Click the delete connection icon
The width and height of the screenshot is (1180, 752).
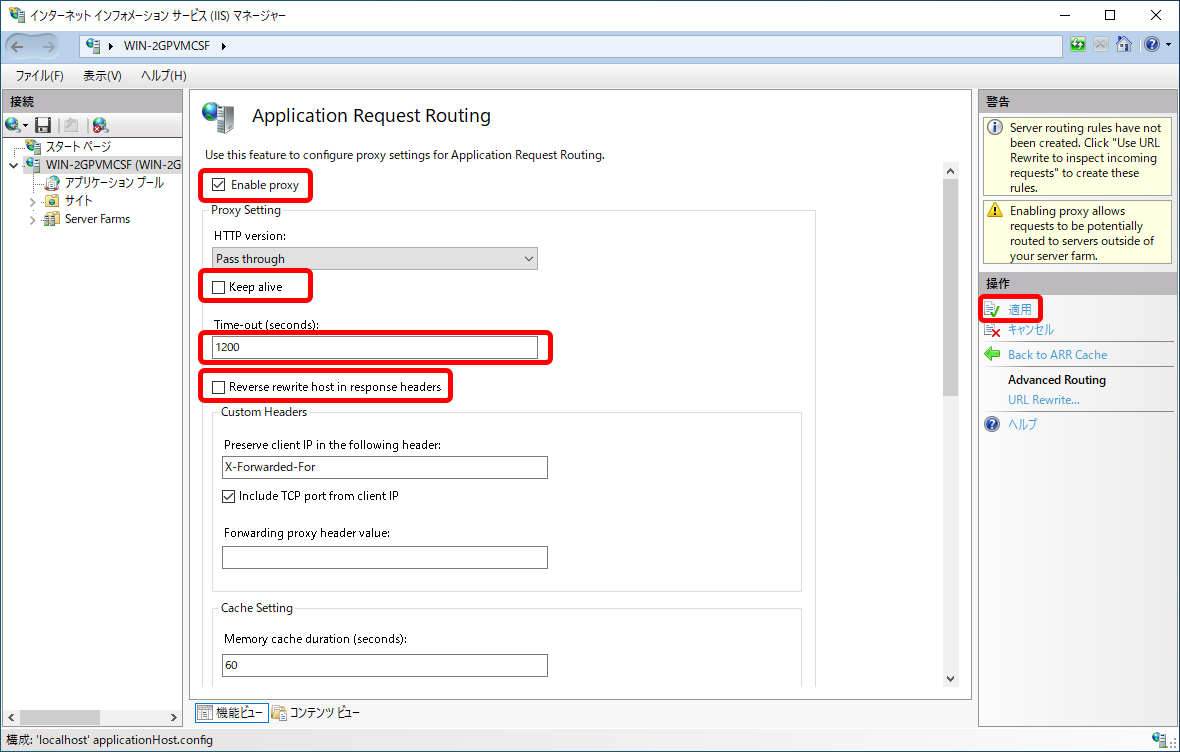(100, 125)
